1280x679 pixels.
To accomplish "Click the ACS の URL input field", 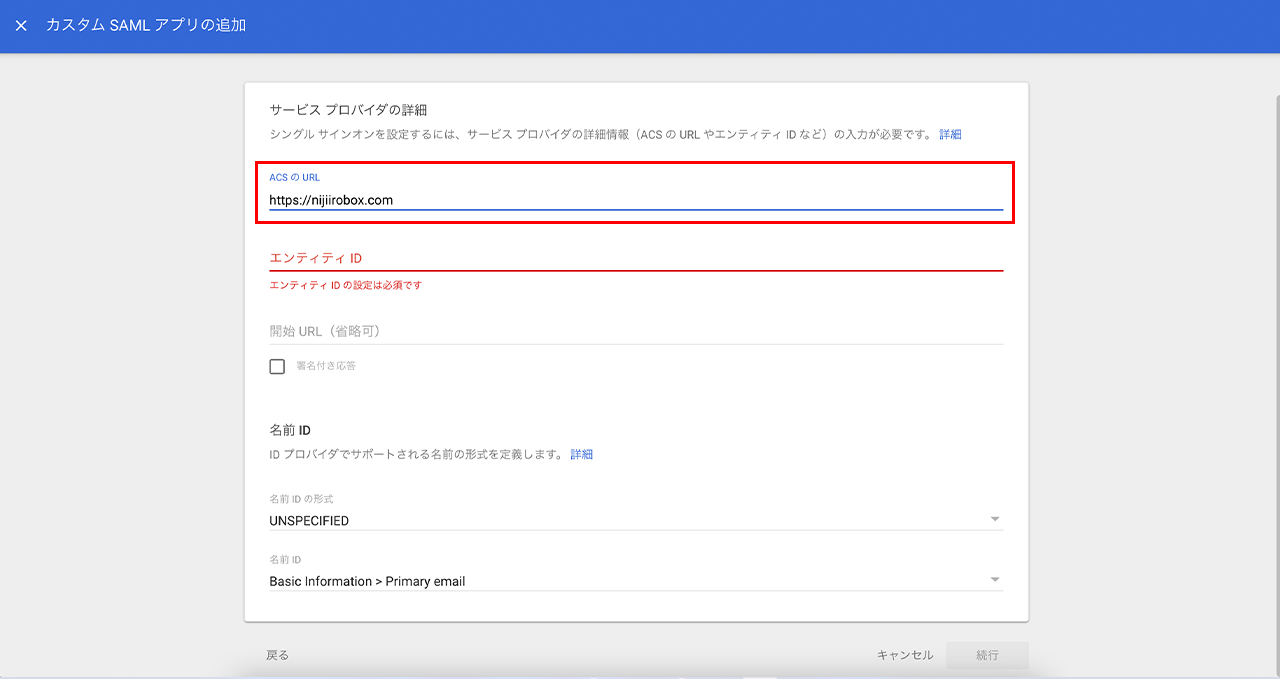I will pyautogui.click(x=635, y=200).
